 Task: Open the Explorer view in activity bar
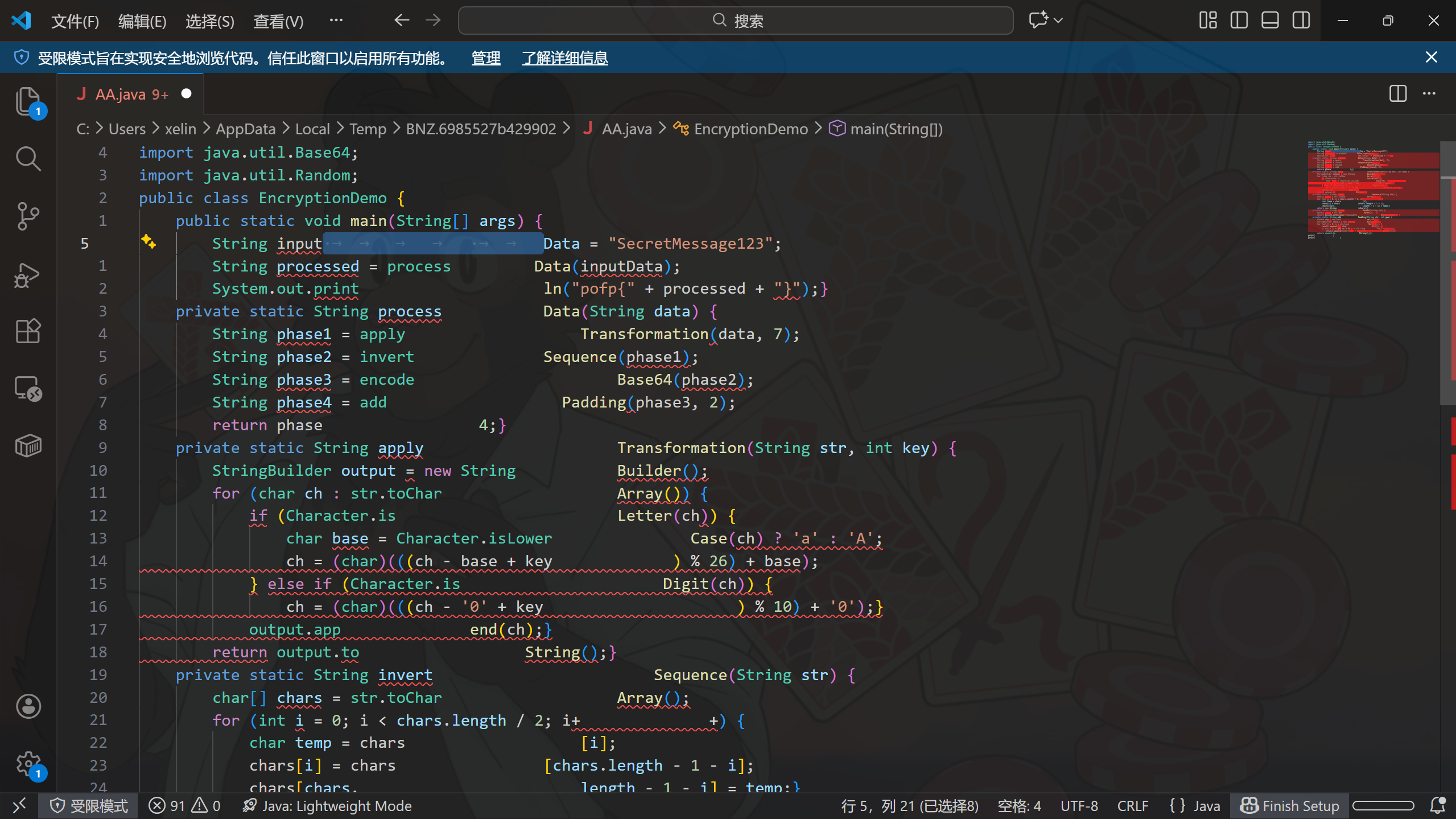click(28, 101)
